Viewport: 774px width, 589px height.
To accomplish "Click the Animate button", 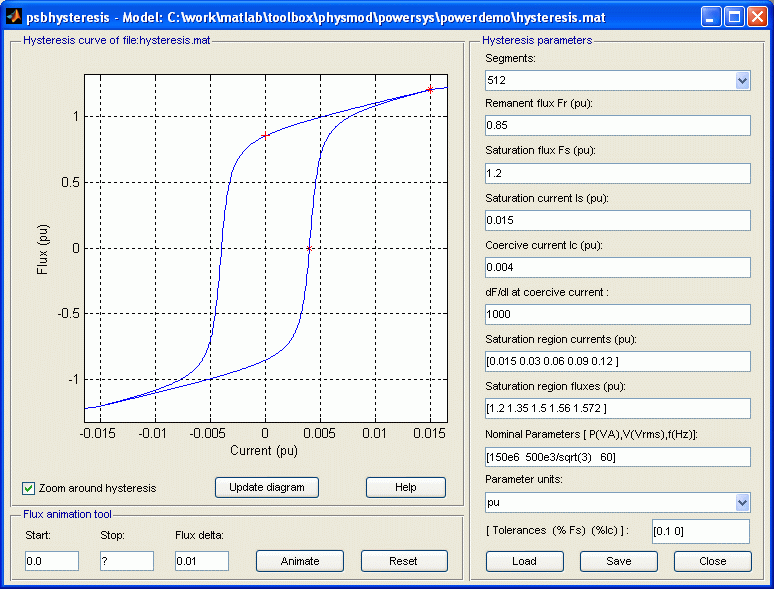I will [300, 561].
